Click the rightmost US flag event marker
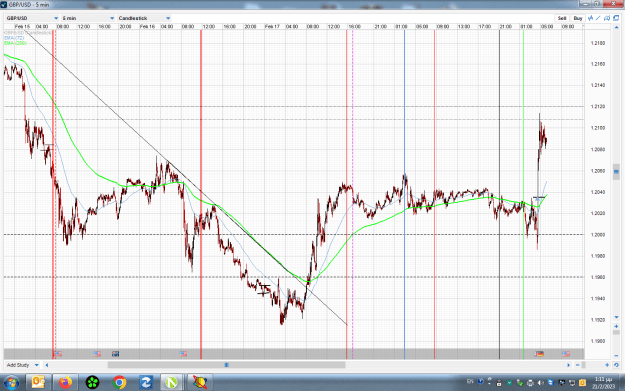 566,354
